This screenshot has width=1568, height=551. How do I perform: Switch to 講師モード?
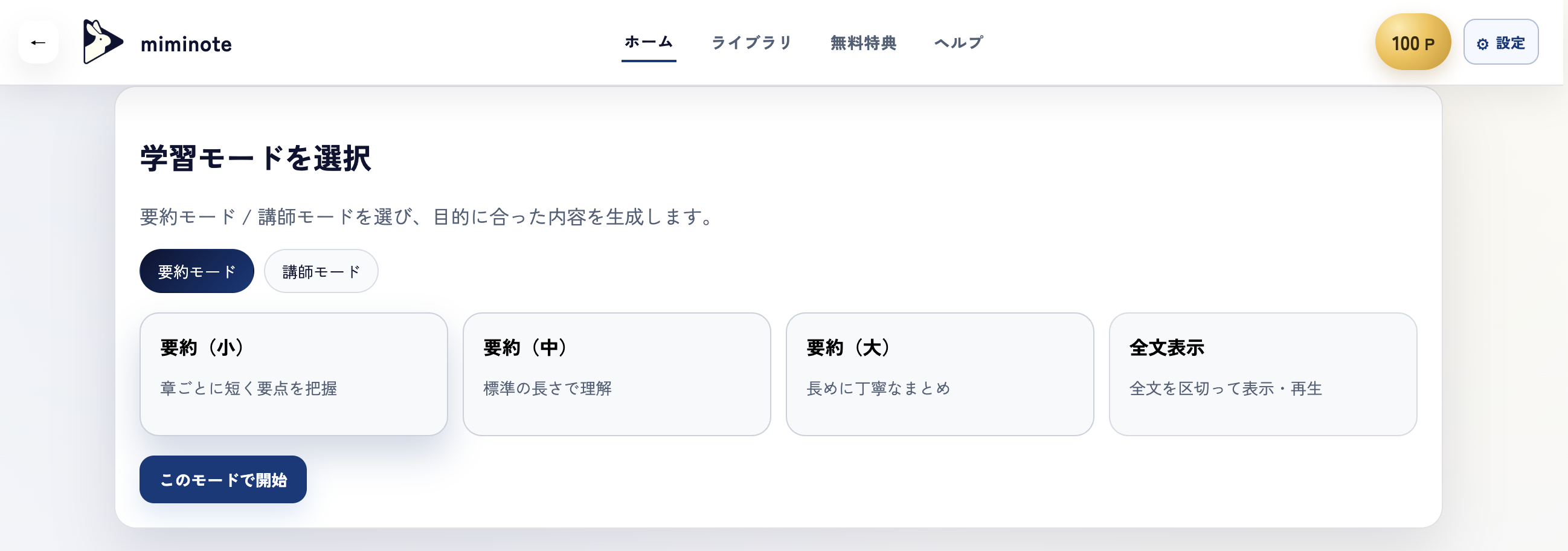(321, 270)
